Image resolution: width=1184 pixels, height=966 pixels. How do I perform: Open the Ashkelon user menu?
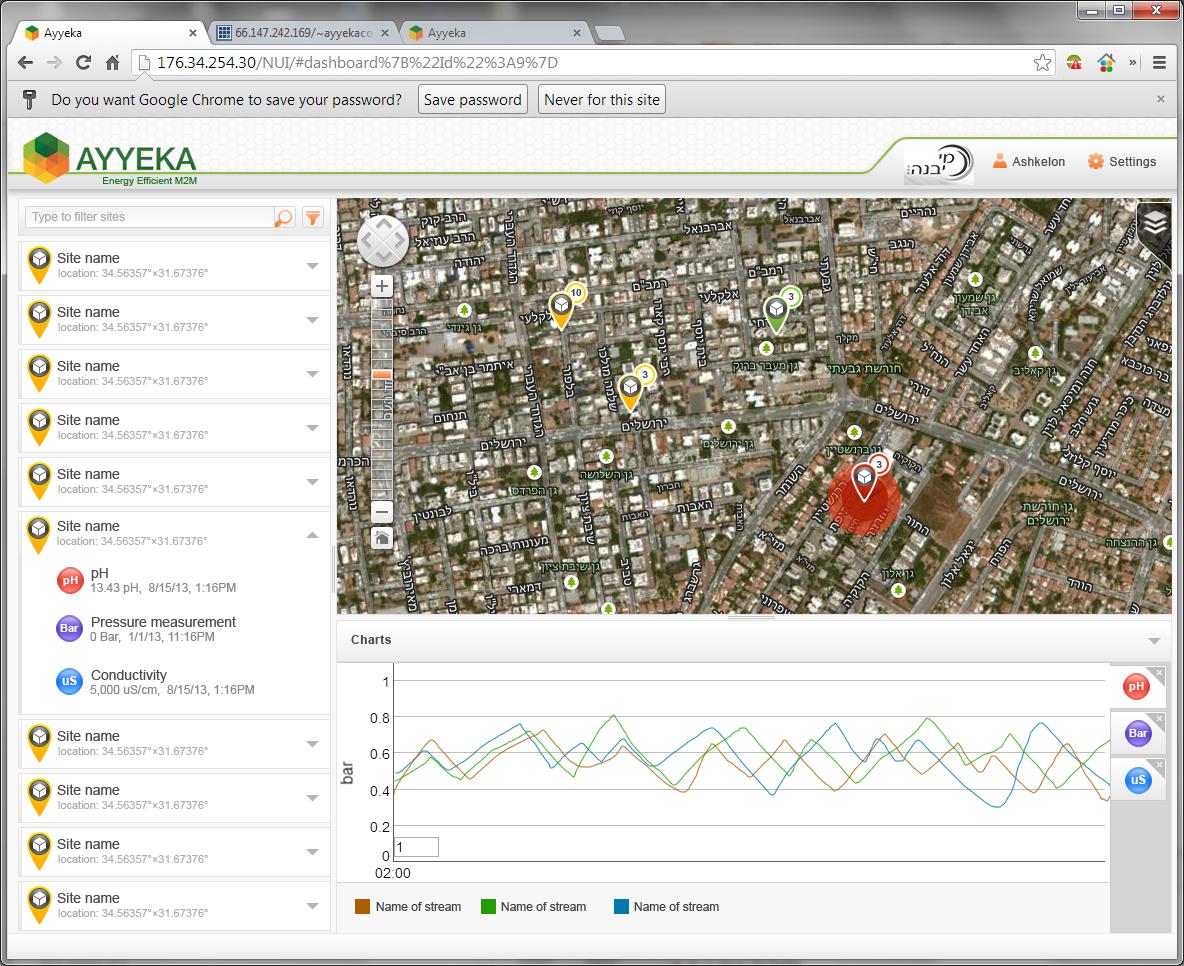tap(1028, 162)
